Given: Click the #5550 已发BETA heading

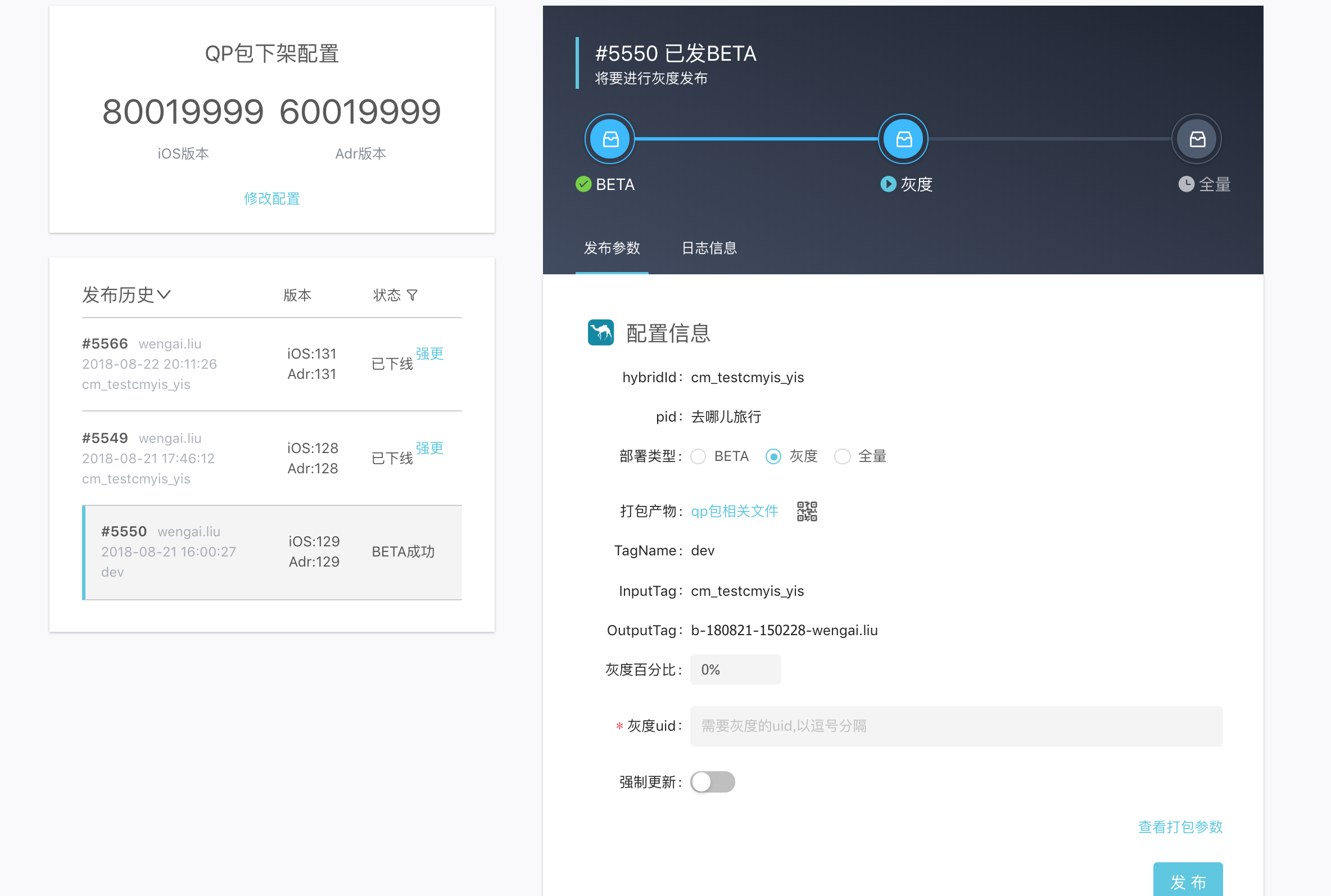Looking at the screenshot, I should [676, 53].
